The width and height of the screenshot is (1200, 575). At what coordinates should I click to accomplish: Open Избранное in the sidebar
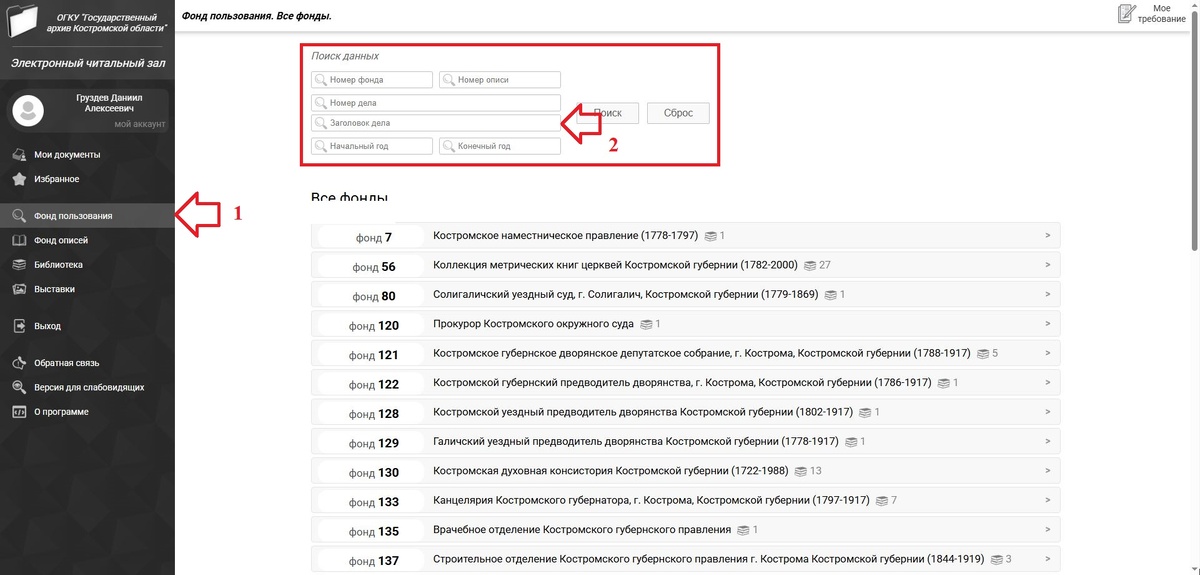click(x=56, y=179)
